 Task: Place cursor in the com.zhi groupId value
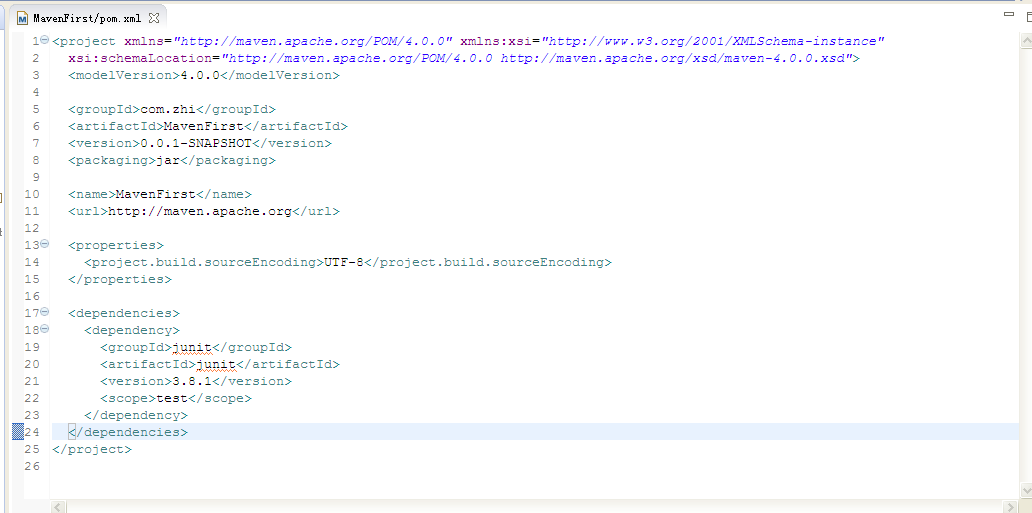click(x=168, y=109)
